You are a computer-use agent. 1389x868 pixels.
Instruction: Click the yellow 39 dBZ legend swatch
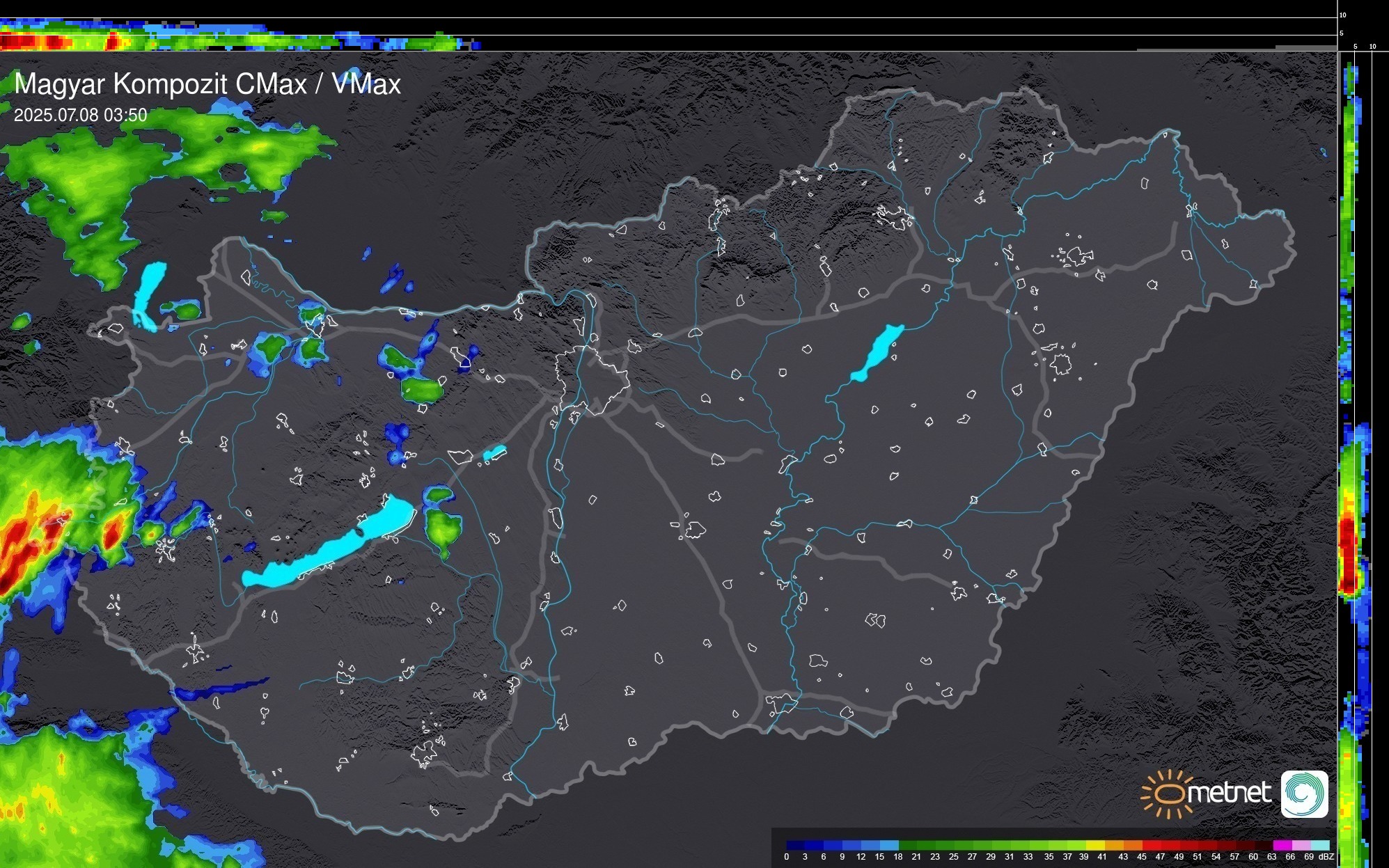(x=1094, y=845)
